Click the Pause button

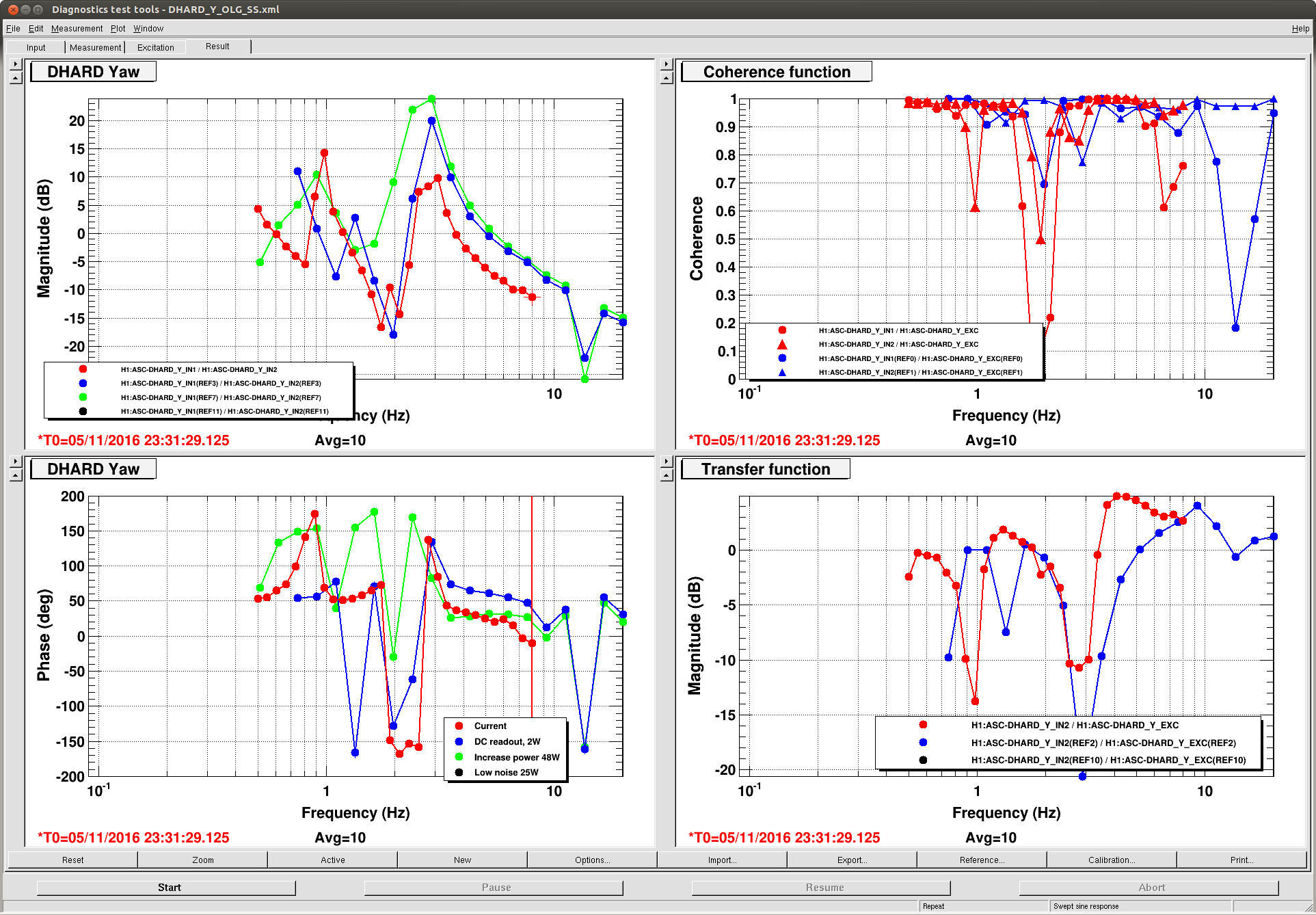tap(494, 888)
